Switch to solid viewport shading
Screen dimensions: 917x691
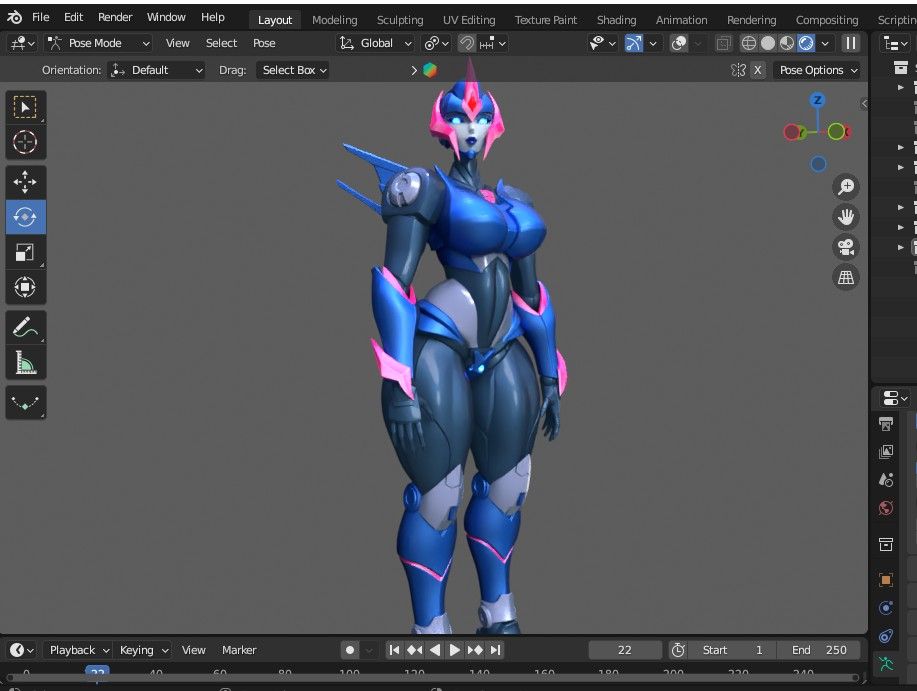pyautogui.click(x=768, y=43)
